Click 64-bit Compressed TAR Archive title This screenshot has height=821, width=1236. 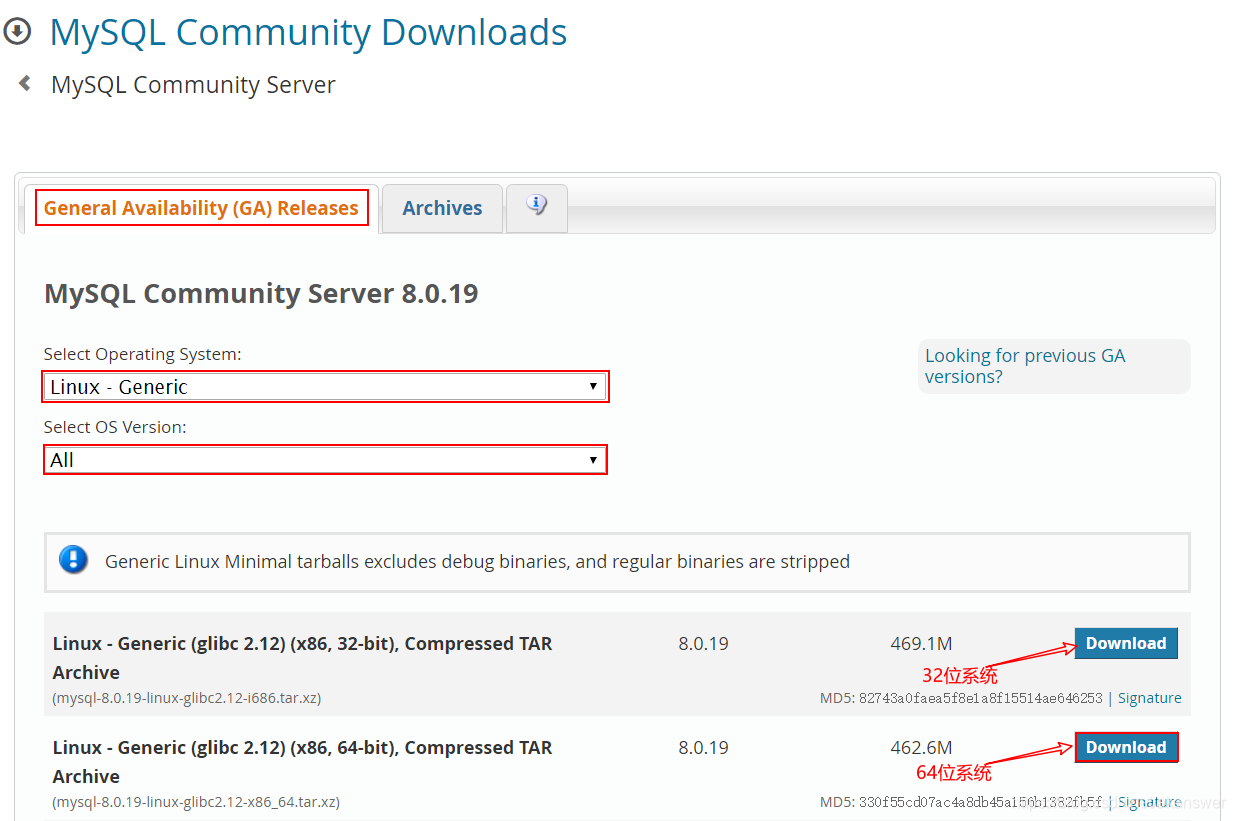[x=302, y=762]
